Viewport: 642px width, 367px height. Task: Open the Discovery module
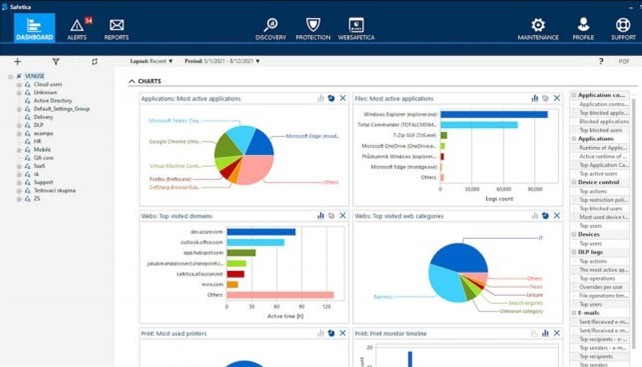point(271,29)
